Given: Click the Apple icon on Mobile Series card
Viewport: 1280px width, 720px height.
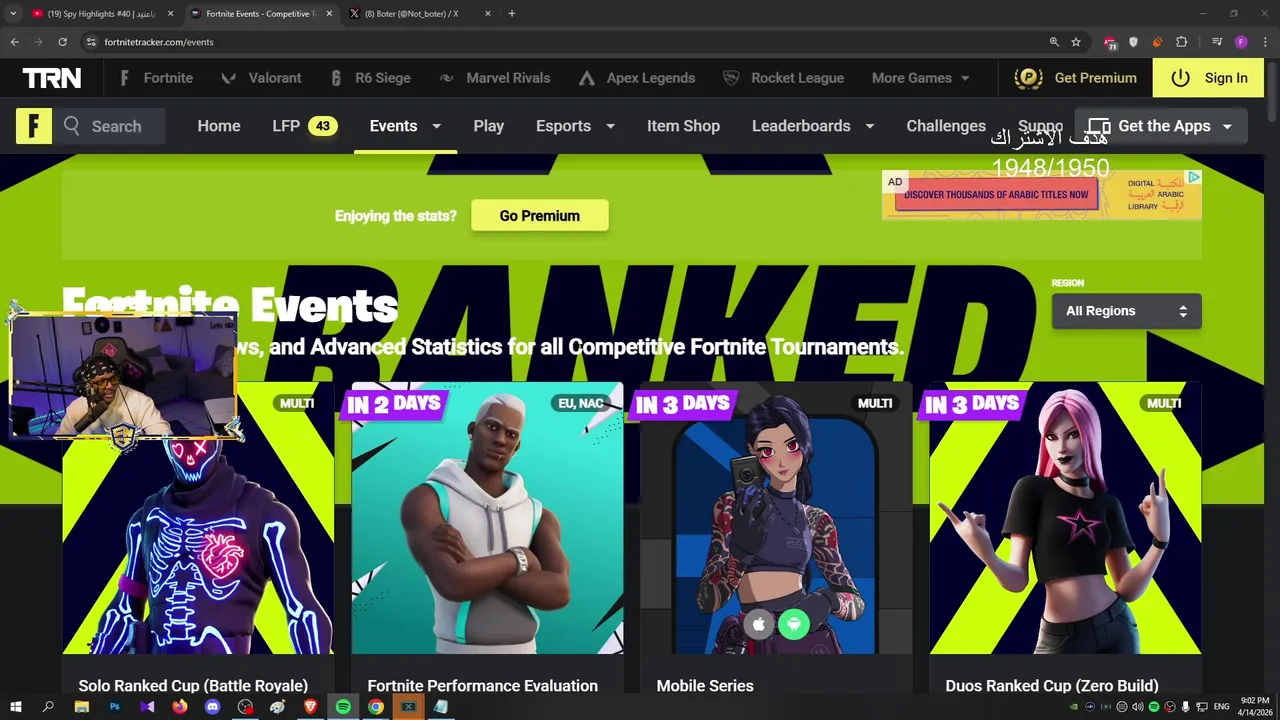Looking at the screenshot, I should tap(759, 625).
